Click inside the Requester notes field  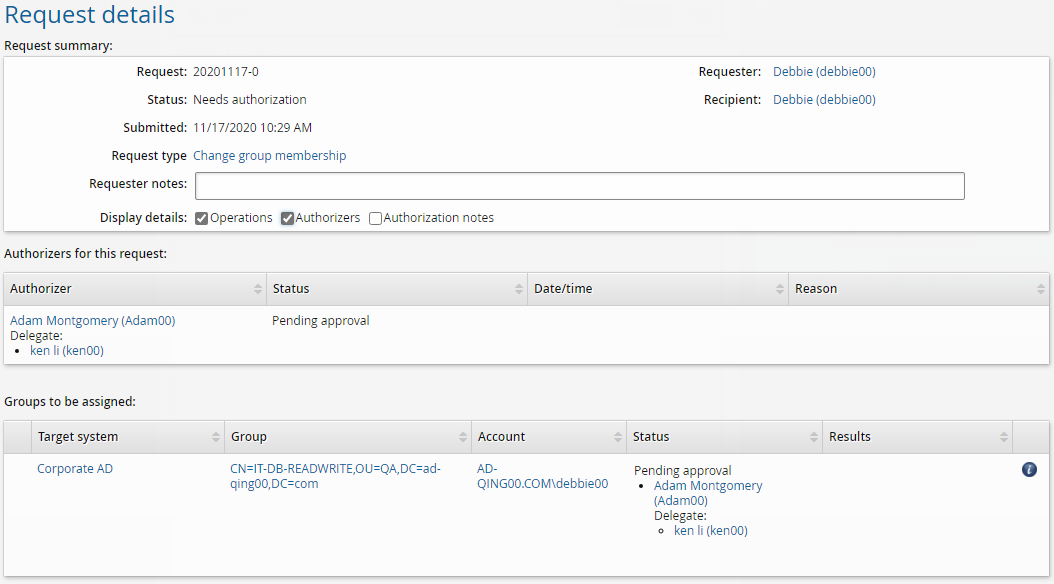[x=579, y=186]
